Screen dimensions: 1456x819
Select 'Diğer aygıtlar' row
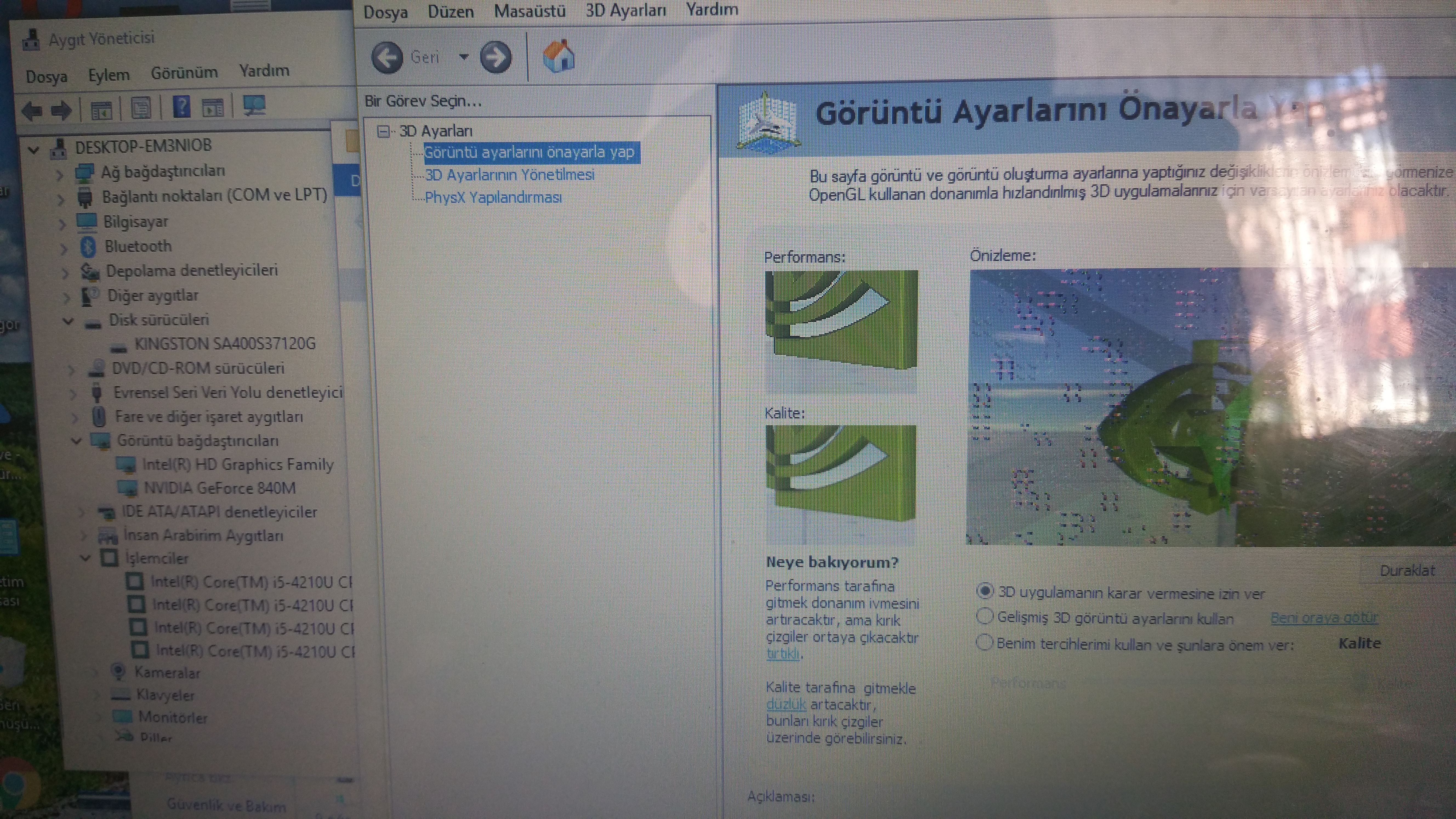153,295
